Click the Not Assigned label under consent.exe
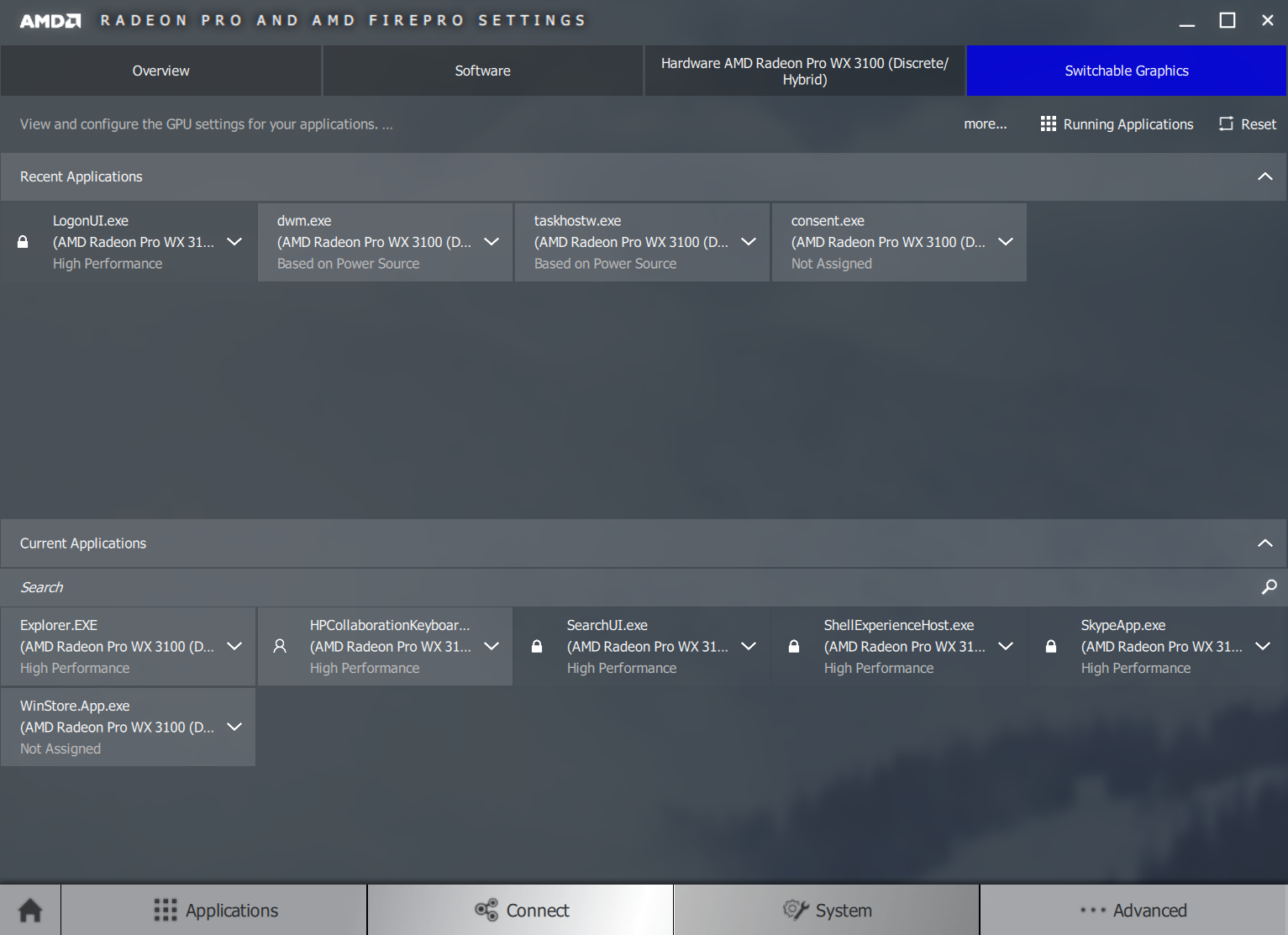1288x935 pixels. pos(832,264)
